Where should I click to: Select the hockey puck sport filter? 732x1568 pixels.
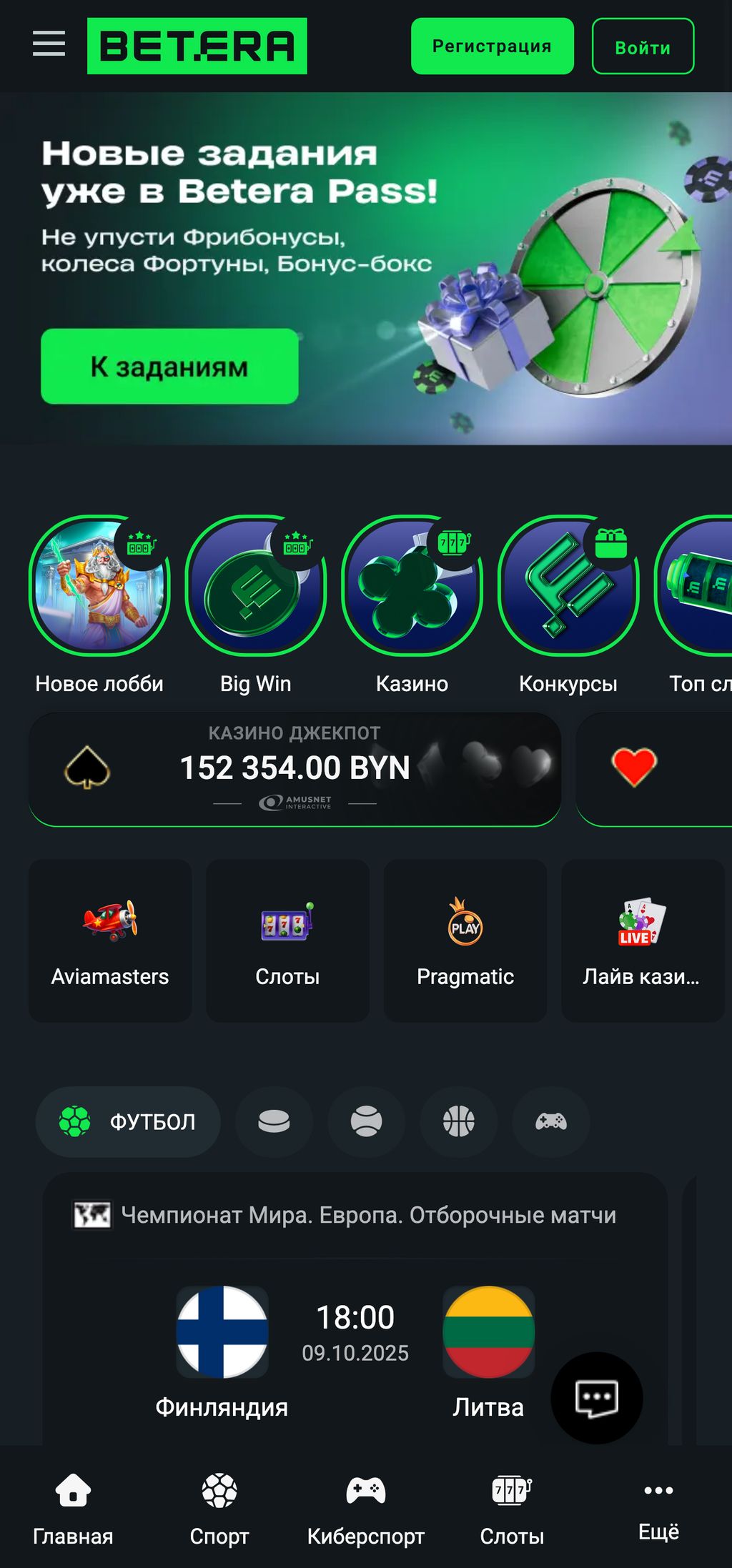coord(274,1121)
